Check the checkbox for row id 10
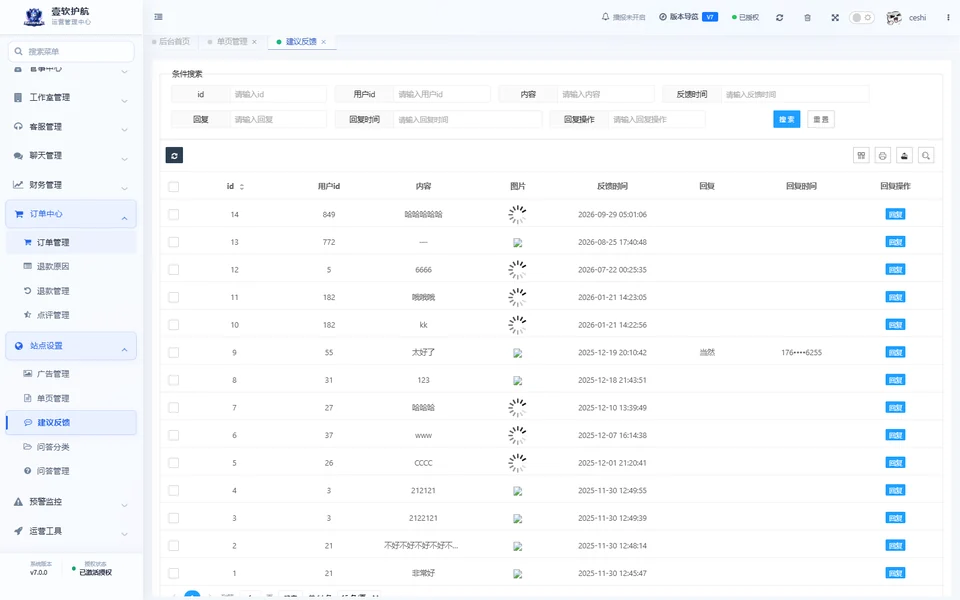 click(174, 324)
